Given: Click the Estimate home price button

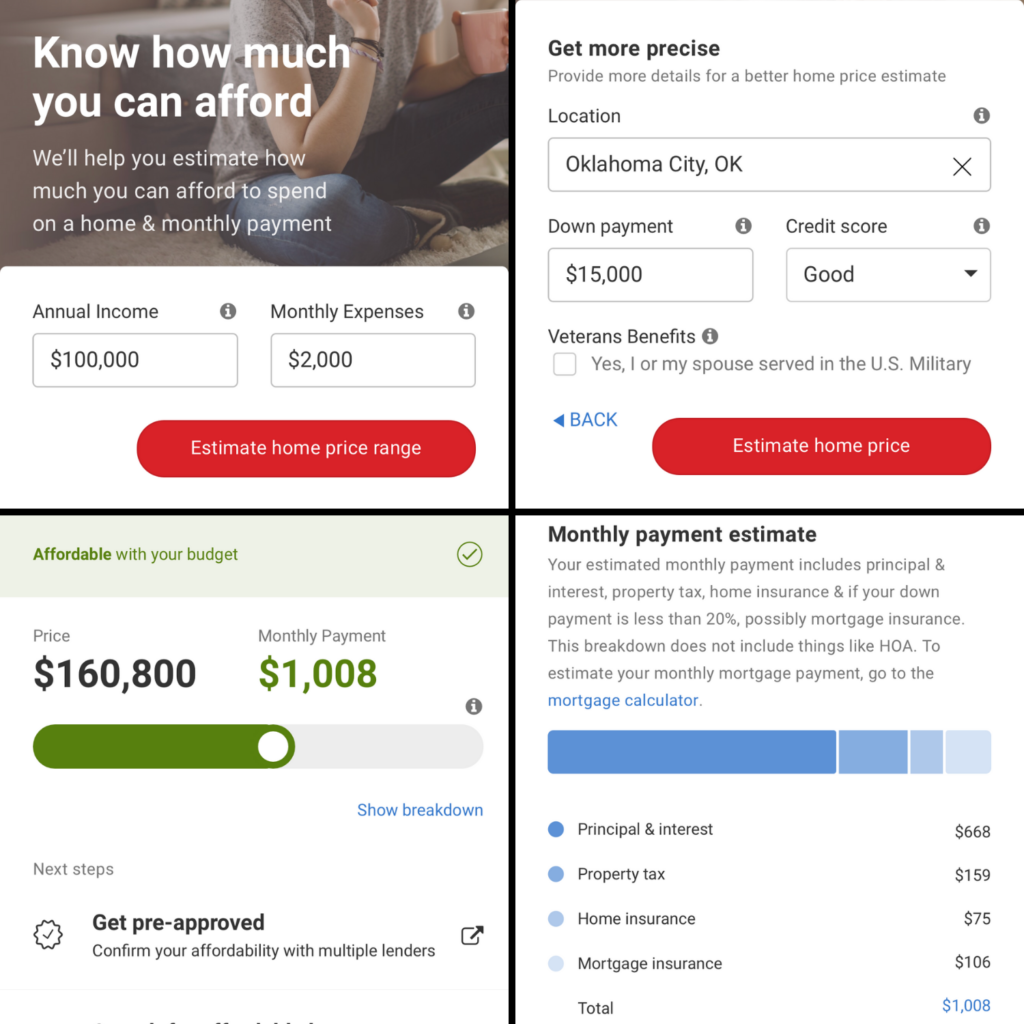Looking at the screenshot, I should click(821, 446).
